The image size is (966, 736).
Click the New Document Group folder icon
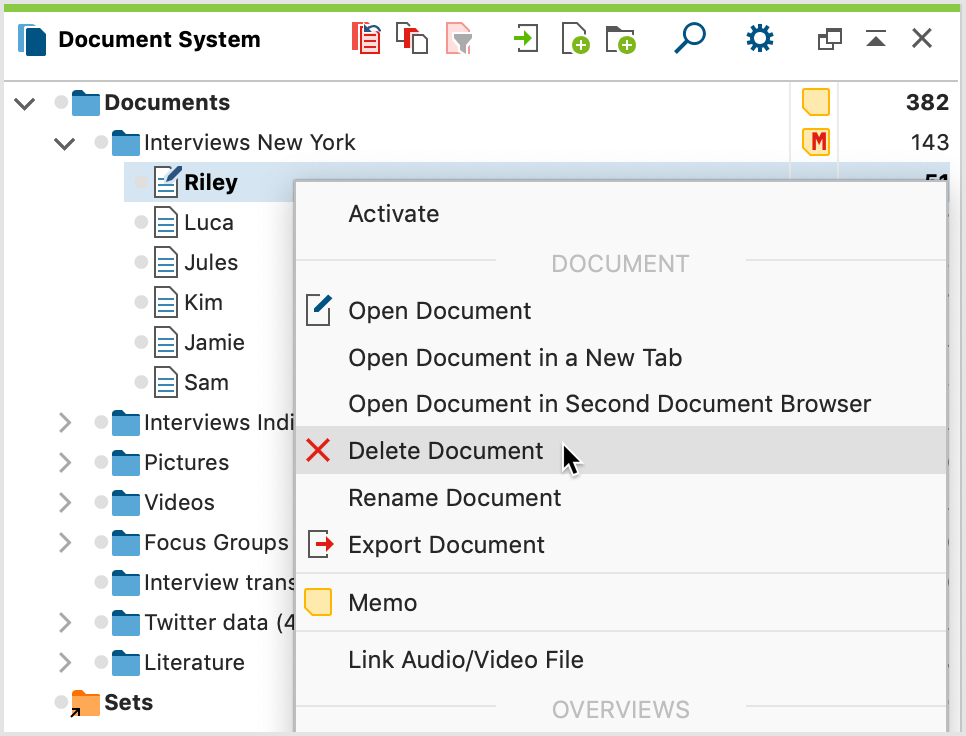pyautogui.click(x=620, y=39)
